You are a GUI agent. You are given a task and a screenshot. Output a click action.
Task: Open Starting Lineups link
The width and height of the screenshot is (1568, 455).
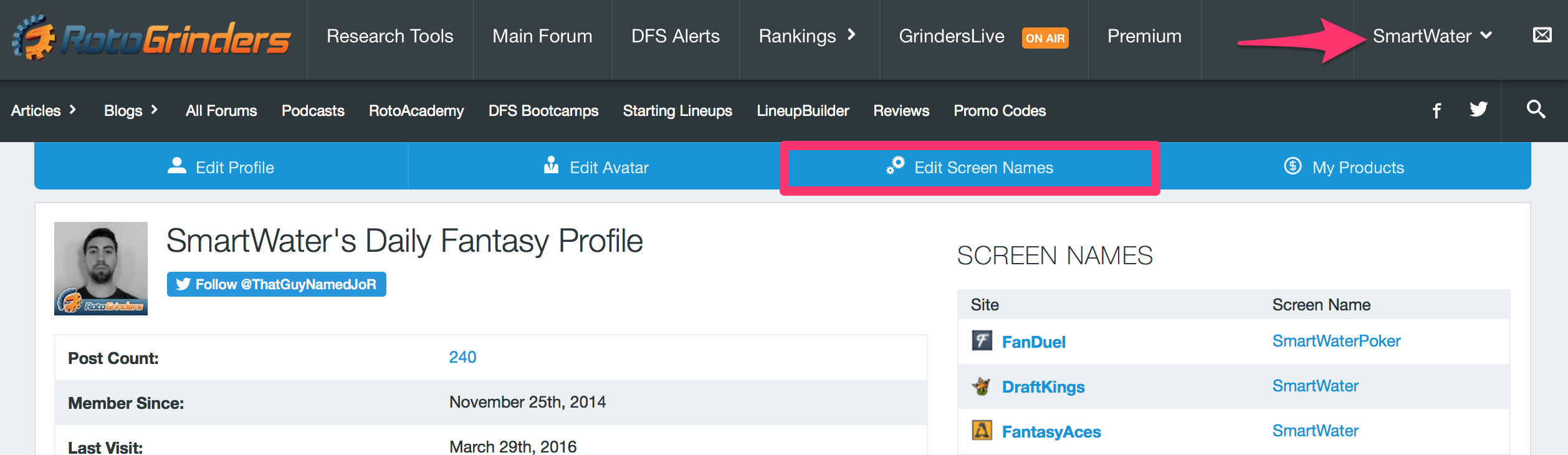pyautogui.click(x=677, y=111)
